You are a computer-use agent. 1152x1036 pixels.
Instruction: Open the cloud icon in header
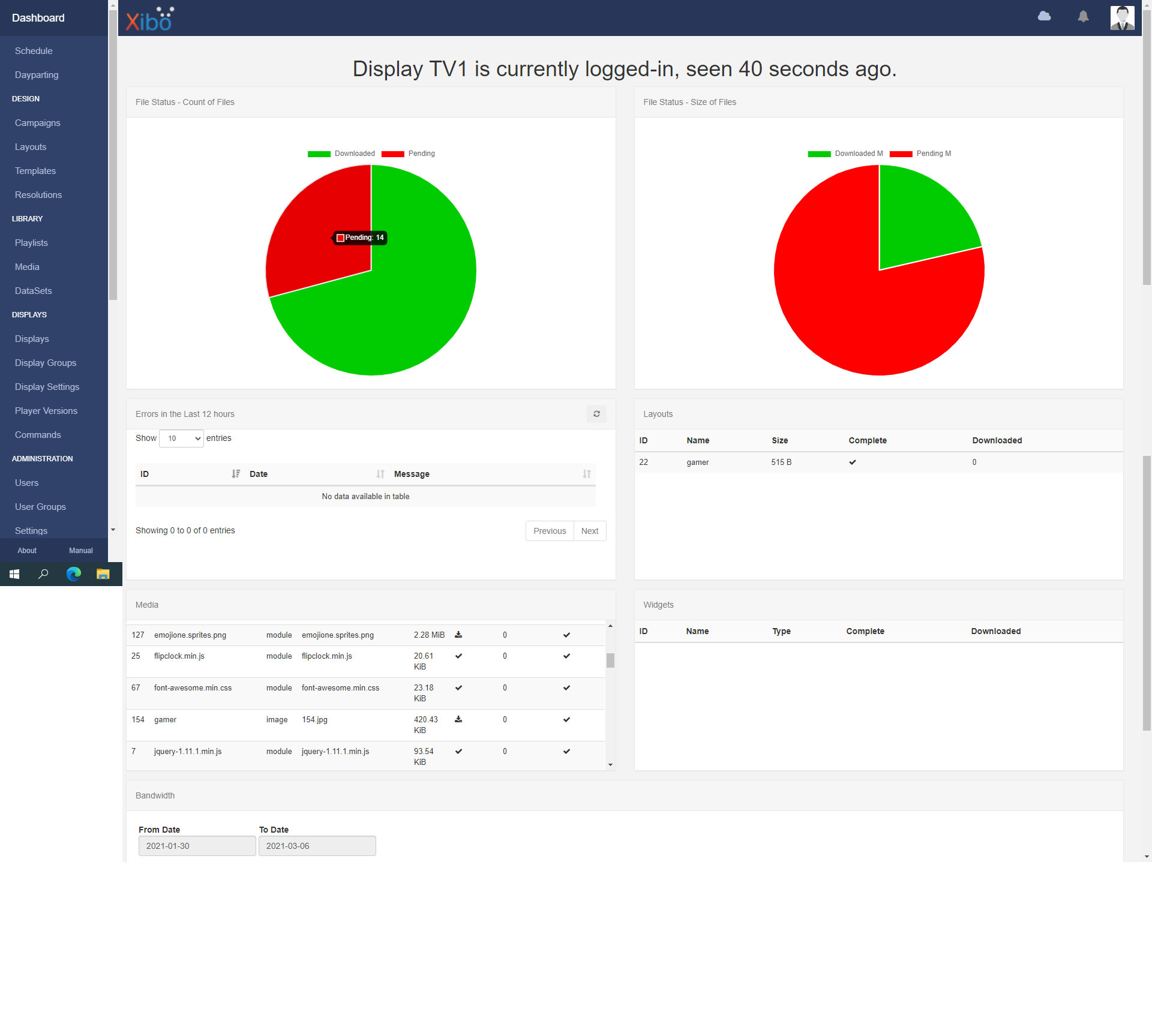point(1044,16)
